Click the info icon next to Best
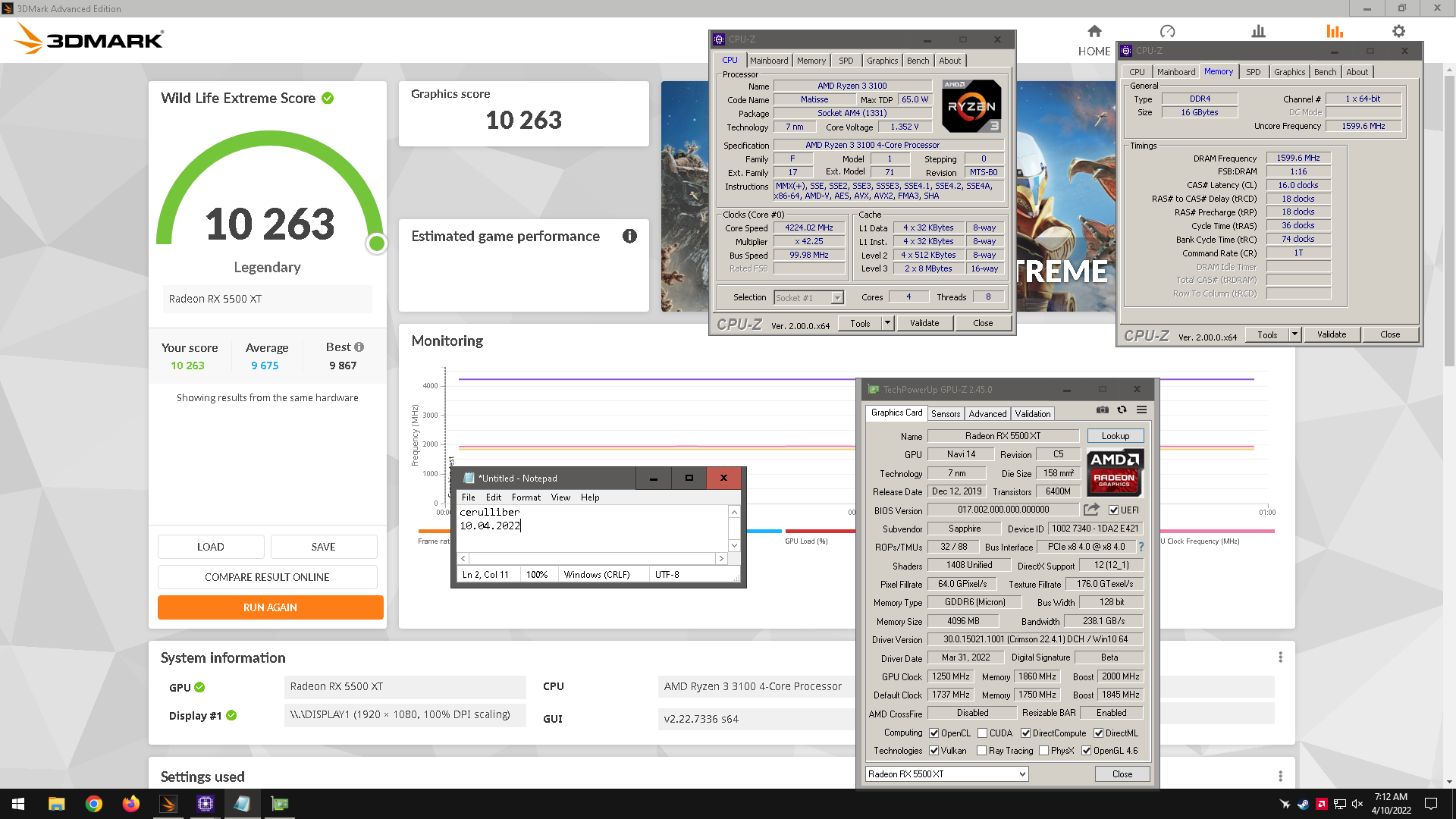The image size is (1456, 819). pos(359,347)
